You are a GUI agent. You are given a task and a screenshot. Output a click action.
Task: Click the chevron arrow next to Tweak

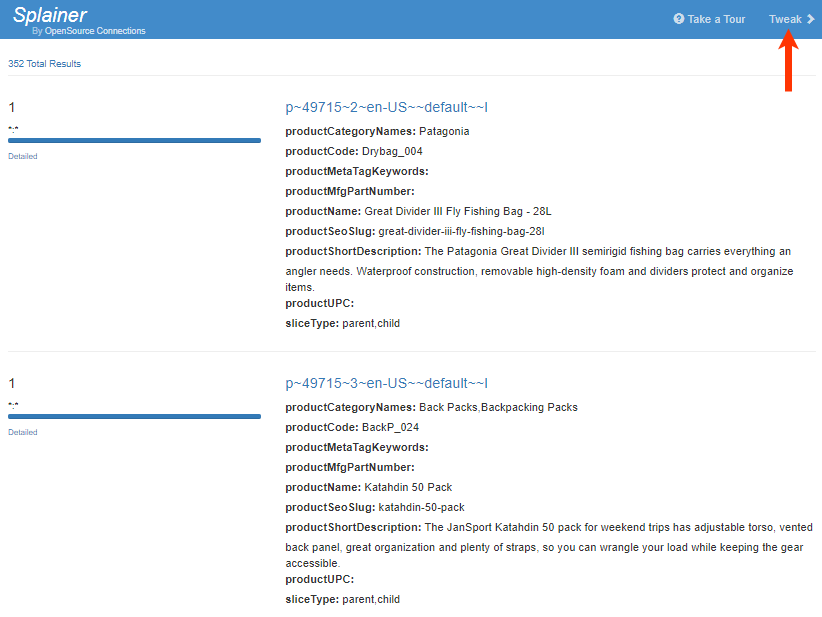[808, 18]
